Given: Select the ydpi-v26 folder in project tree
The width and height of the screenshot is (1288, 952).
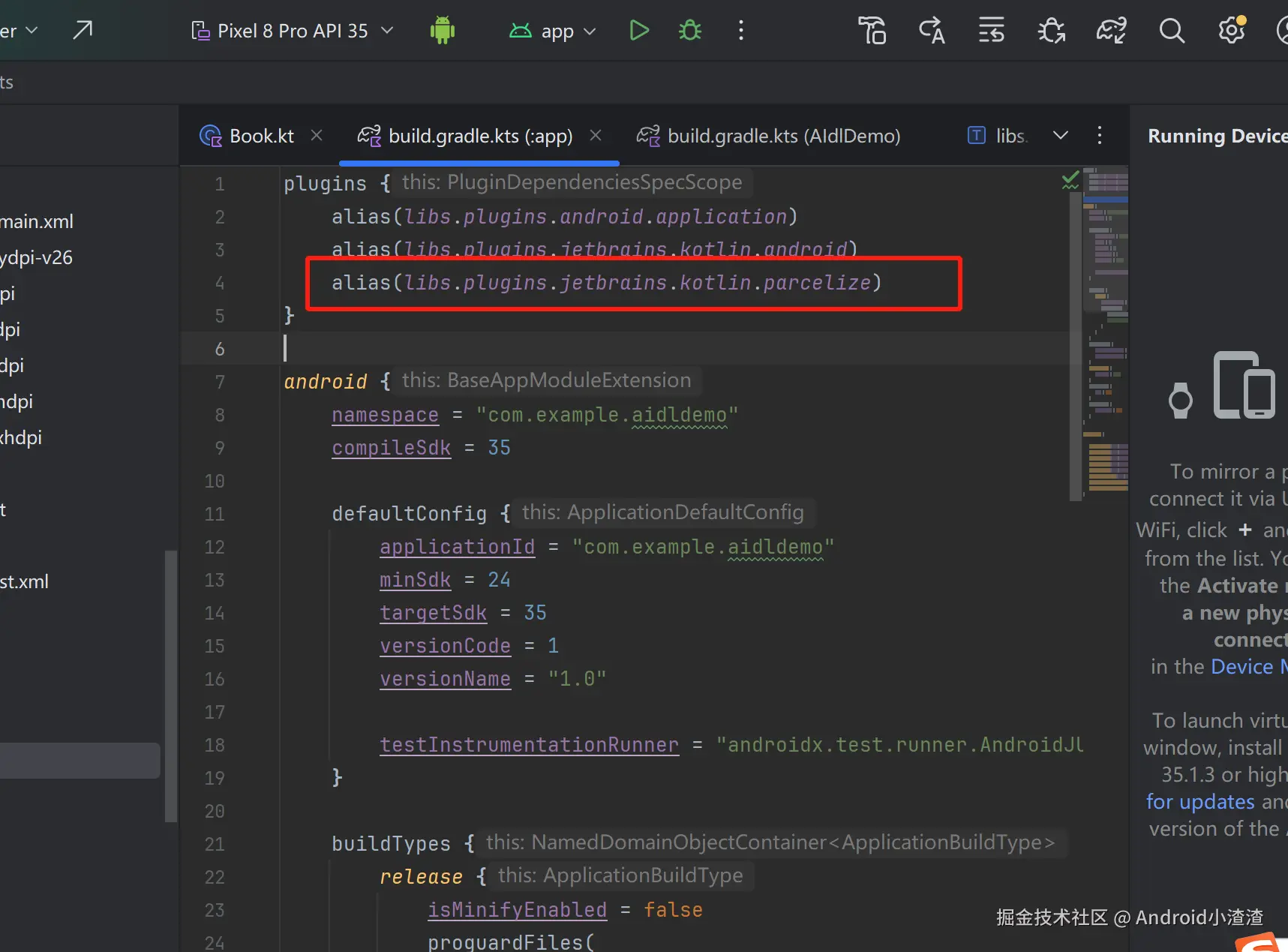Looking at the screenshot, I should tap(36, 258).
